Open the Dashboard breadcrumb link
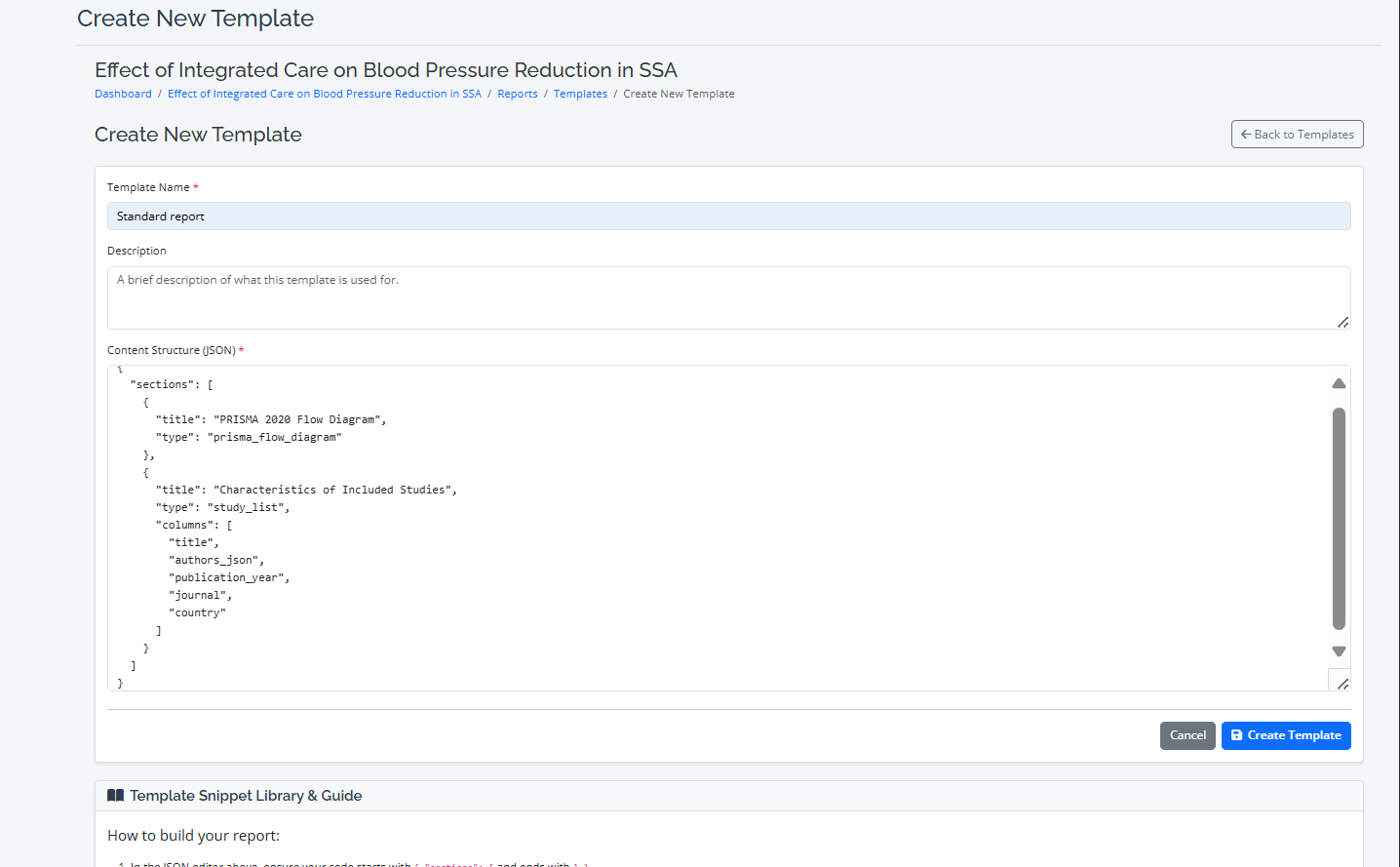The image size is (1400, 867). (123, 95)
